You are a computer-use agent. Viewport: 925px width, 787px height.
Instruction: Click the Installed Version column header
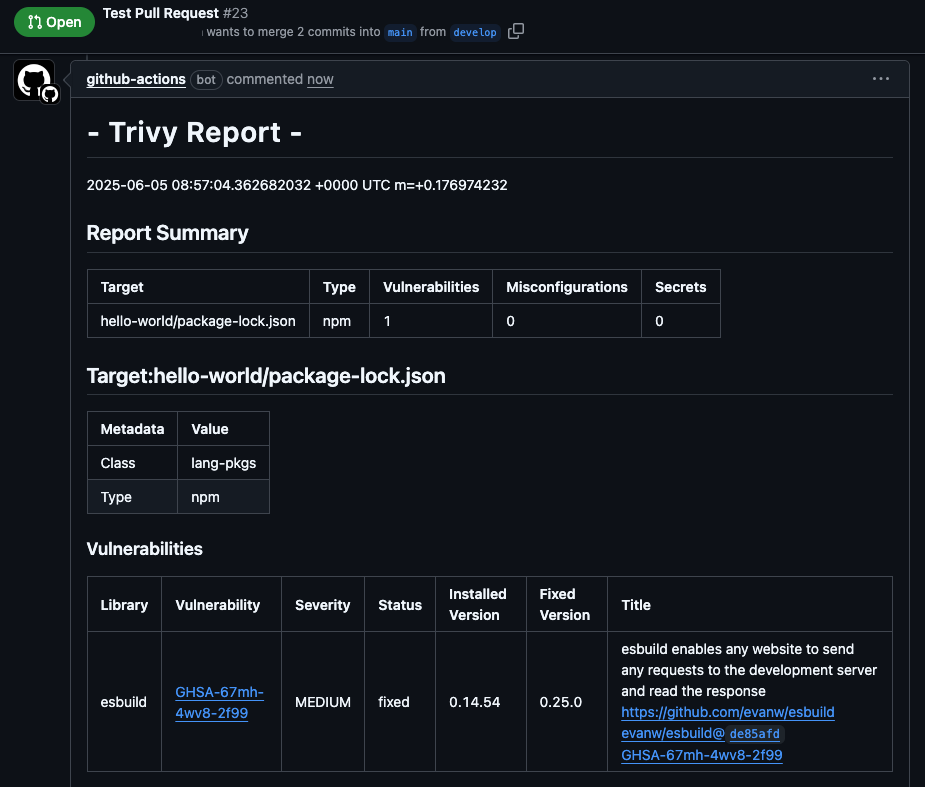(x=480, y=605)
